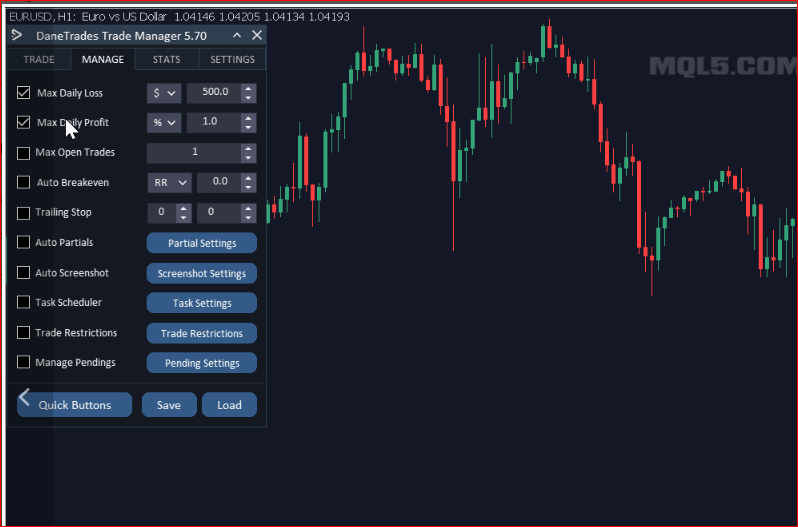Click the Save button
798x527 pixels.
click(x=169, y=405)
